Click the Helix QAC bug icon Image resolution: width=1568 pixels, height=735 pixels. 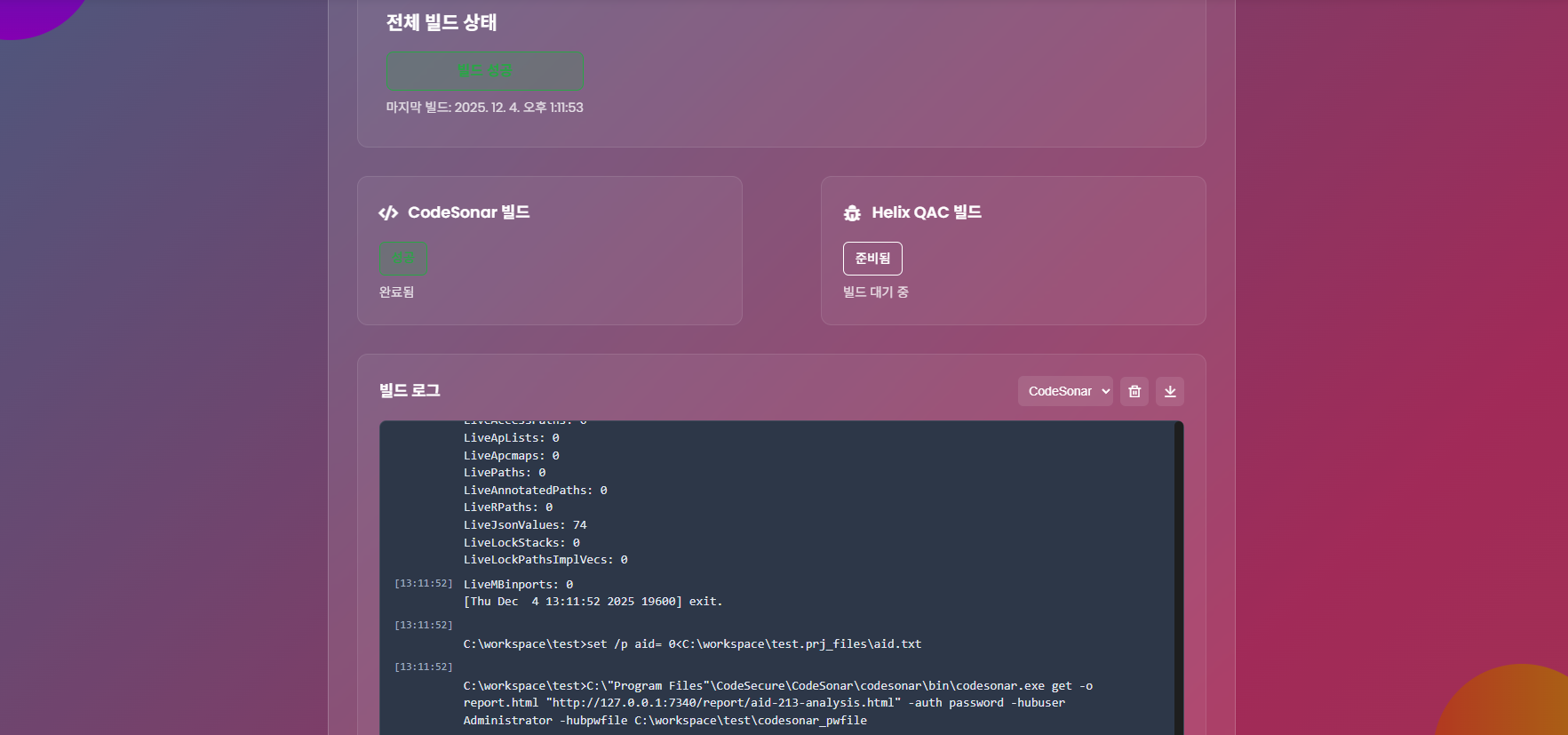(x=852, y=213)
